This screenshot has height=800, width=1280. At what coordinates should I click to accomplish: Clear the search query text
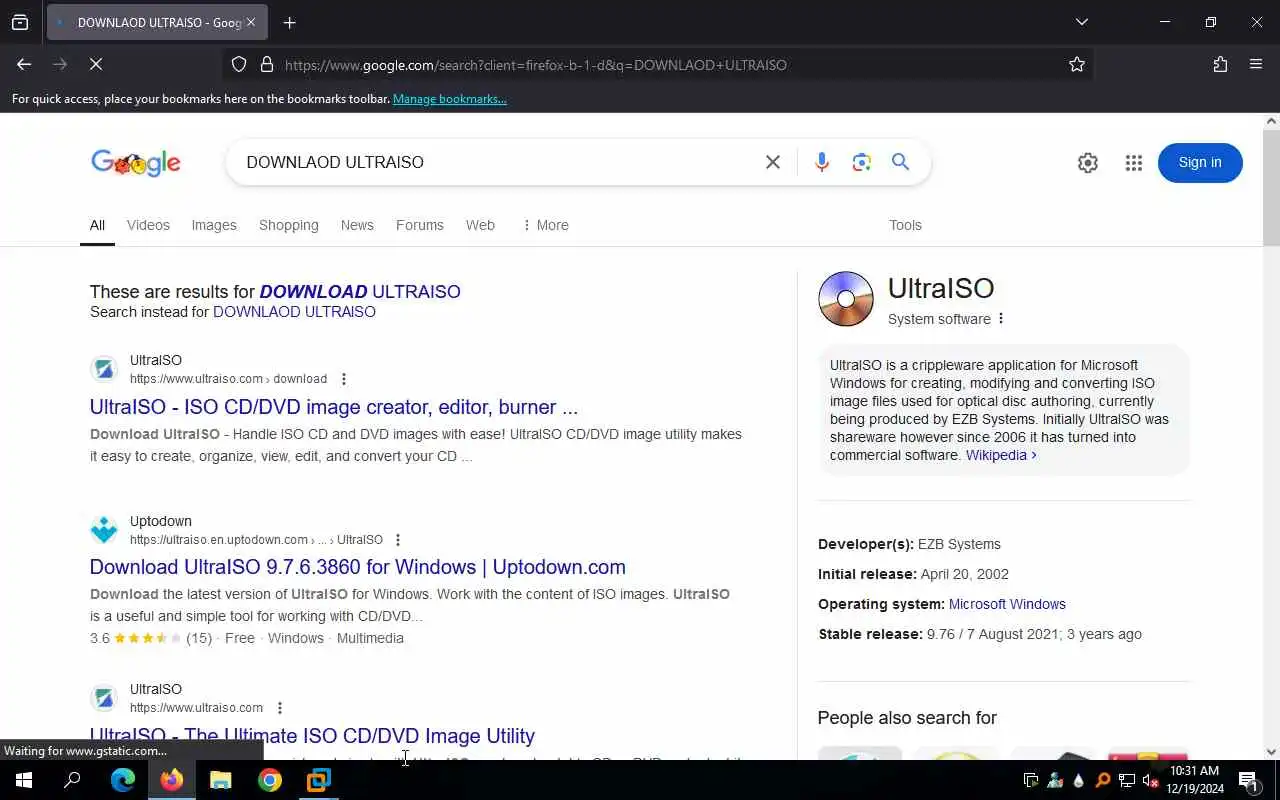pyautogui.click(x=773, y=162)
